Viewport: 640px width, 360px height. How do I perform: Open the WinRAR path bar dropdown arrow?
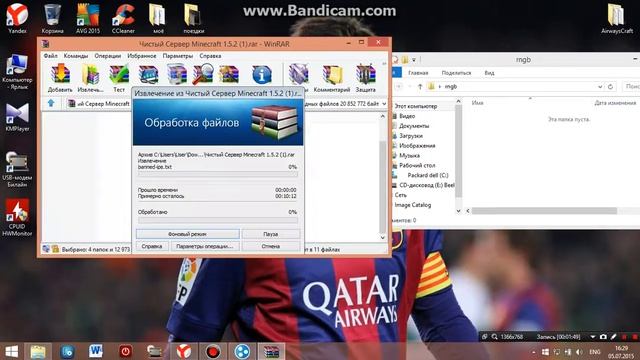pyautogui.click(x=384, y=104)
